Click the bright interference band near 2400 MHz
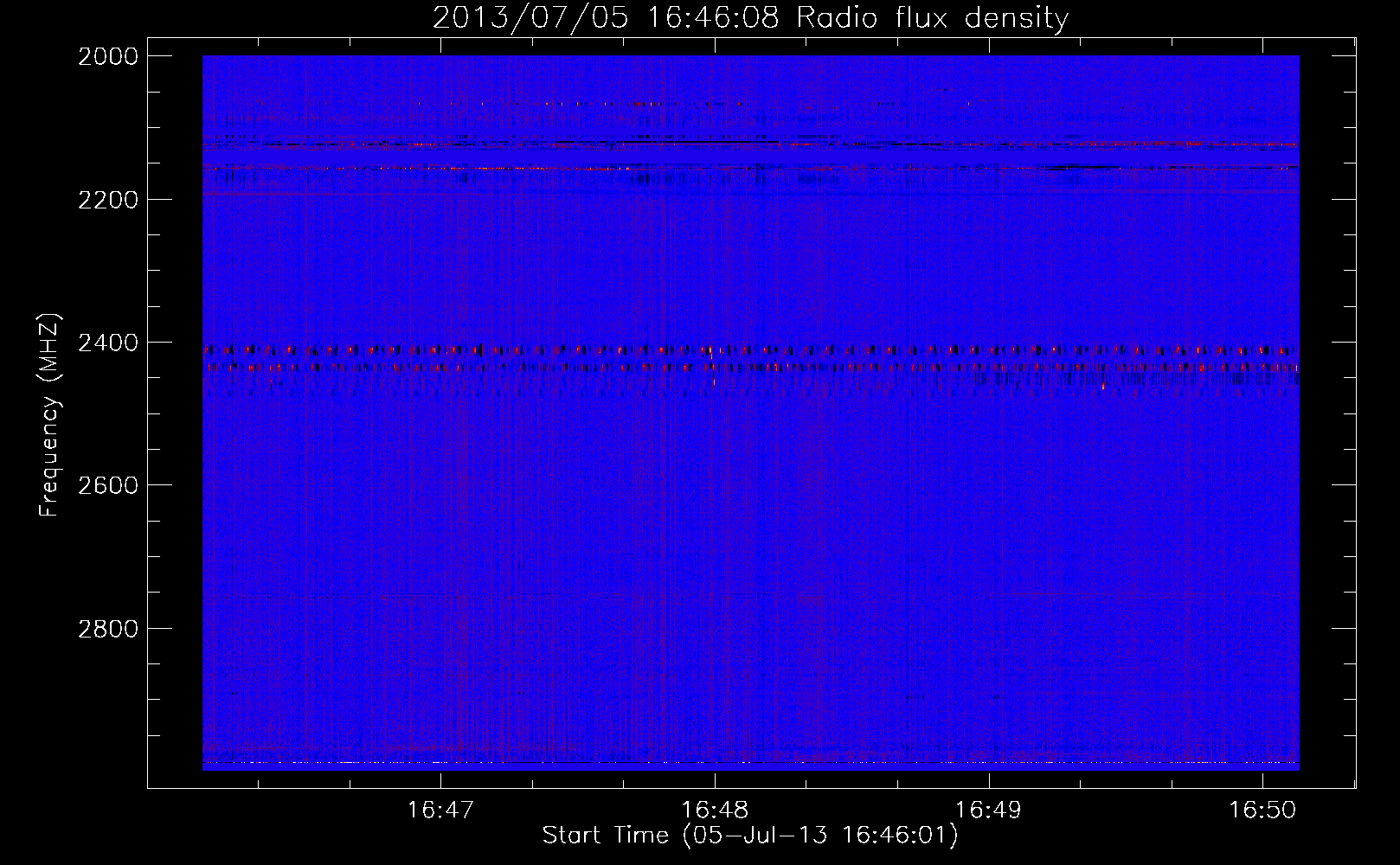 750,350
